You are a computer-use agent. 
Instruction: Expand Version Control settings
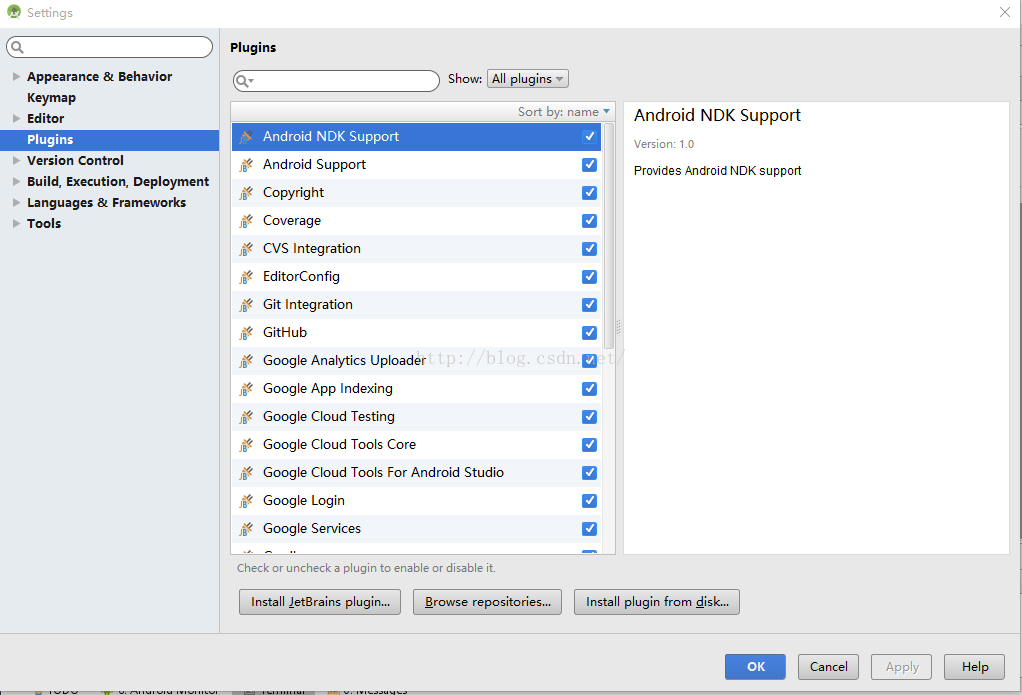tap(16, 160)
